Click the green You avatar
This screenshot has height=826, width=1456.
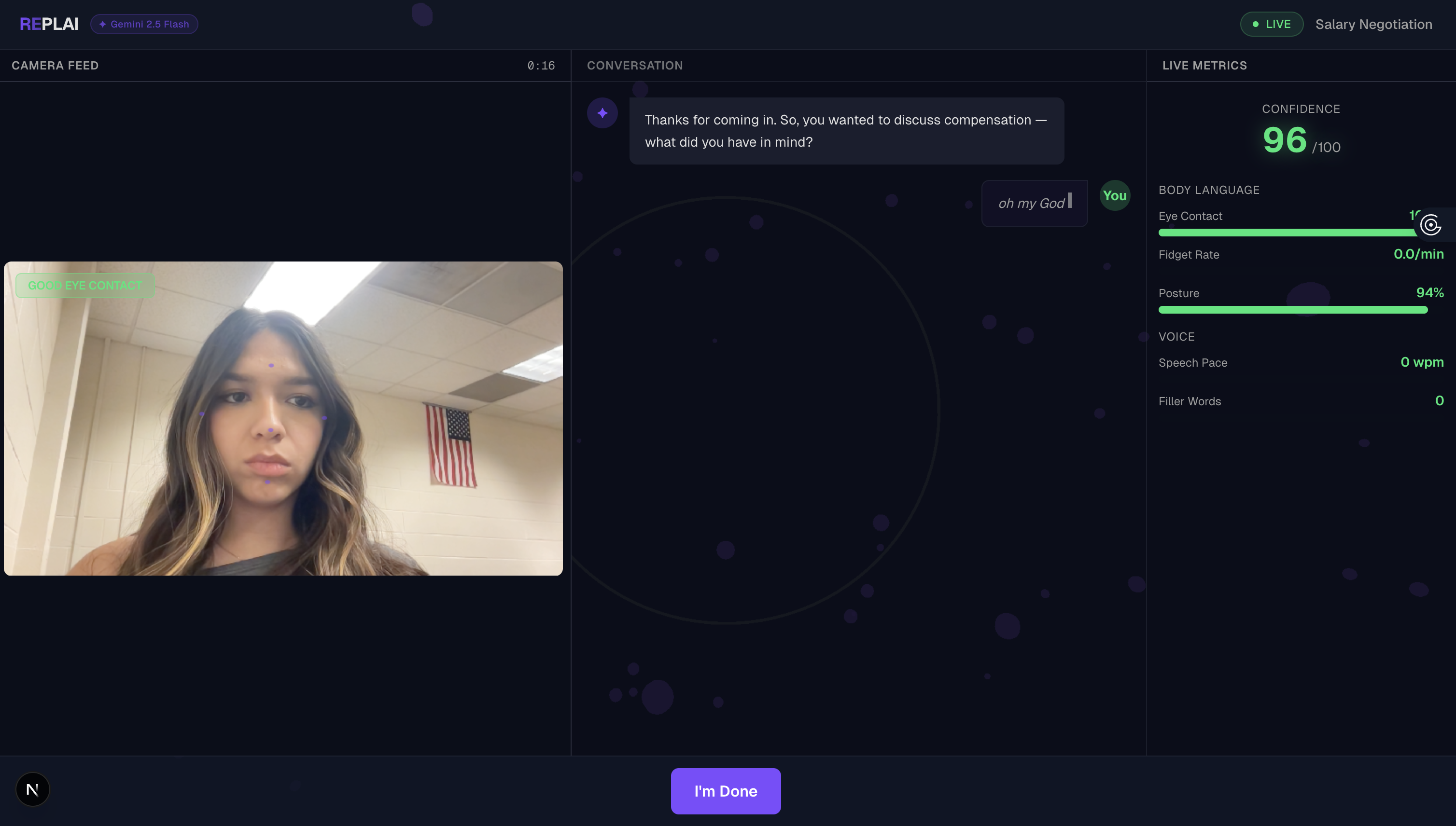(1114, 196)
